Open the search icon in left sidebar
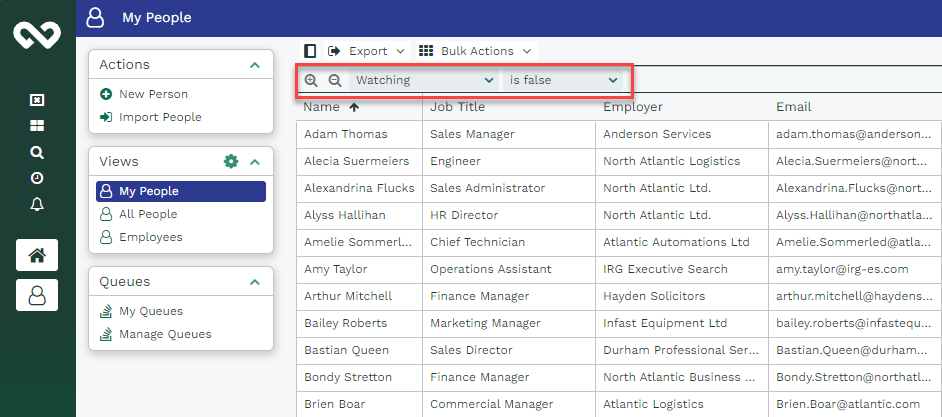Screen dimensions: 942x417 click(37, 152)
